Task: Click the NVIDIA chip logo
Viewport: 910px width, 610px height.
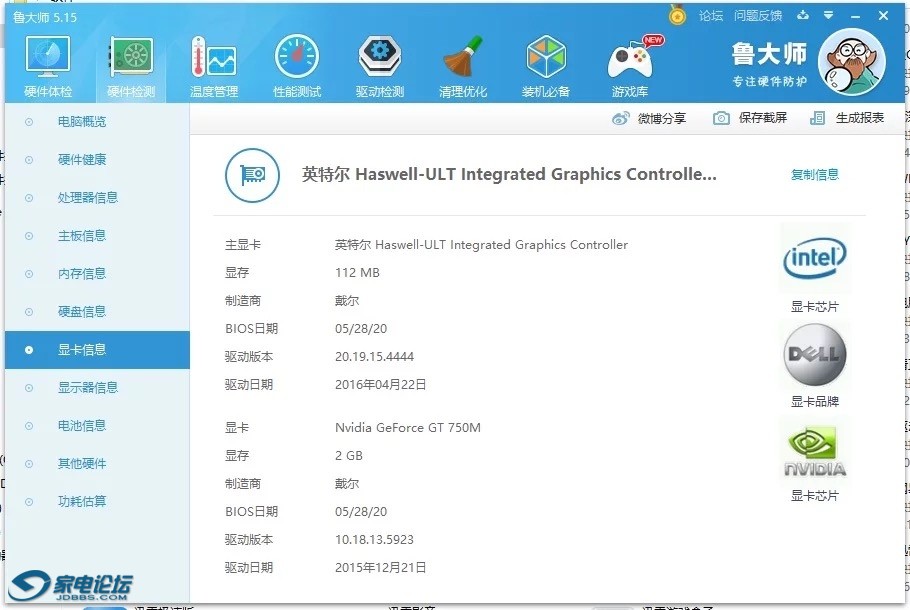Action: click(x=815, y=452)
